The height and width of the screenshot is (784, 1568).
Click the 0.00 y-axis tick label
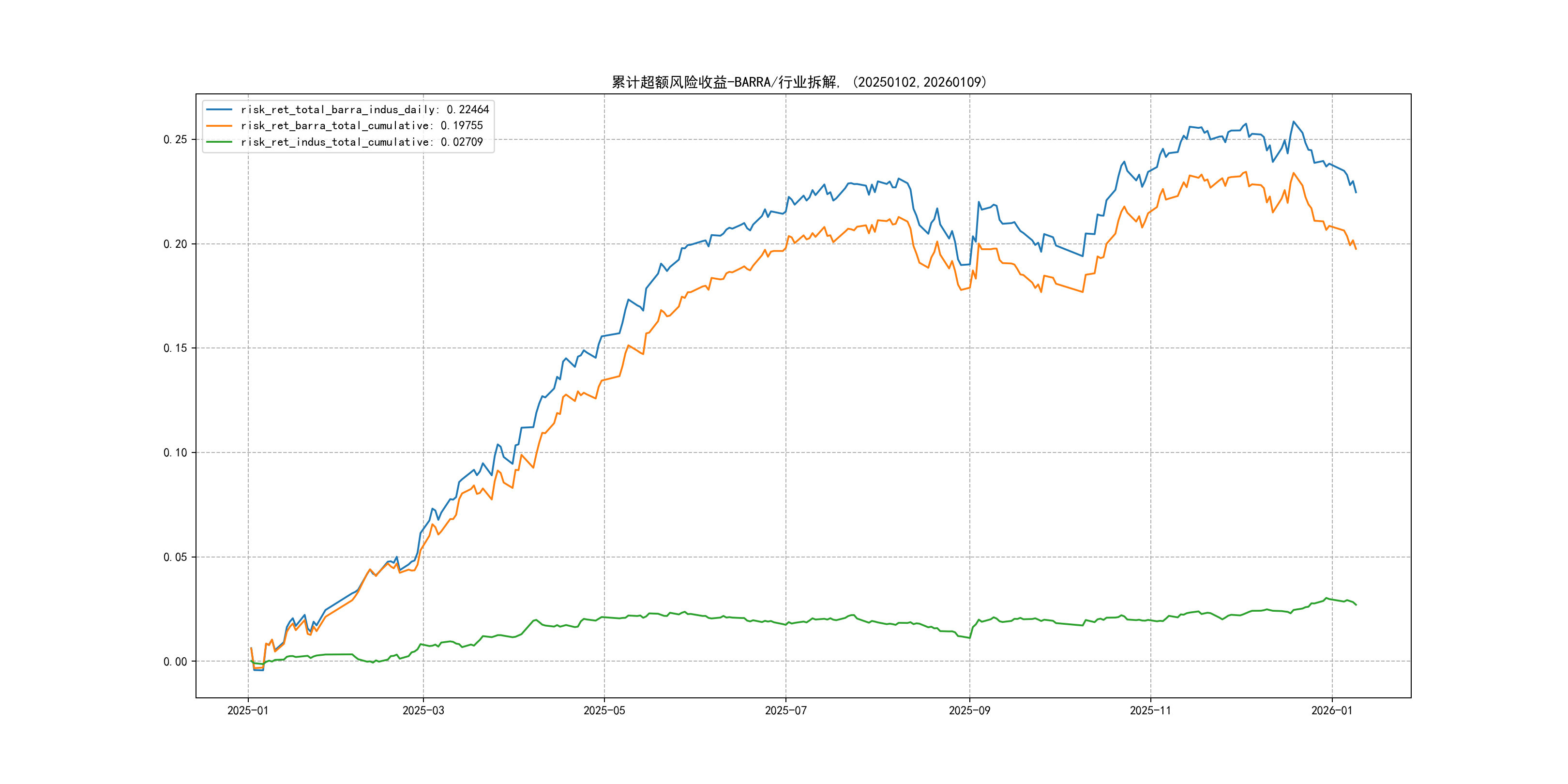click(x=175, y=662)
